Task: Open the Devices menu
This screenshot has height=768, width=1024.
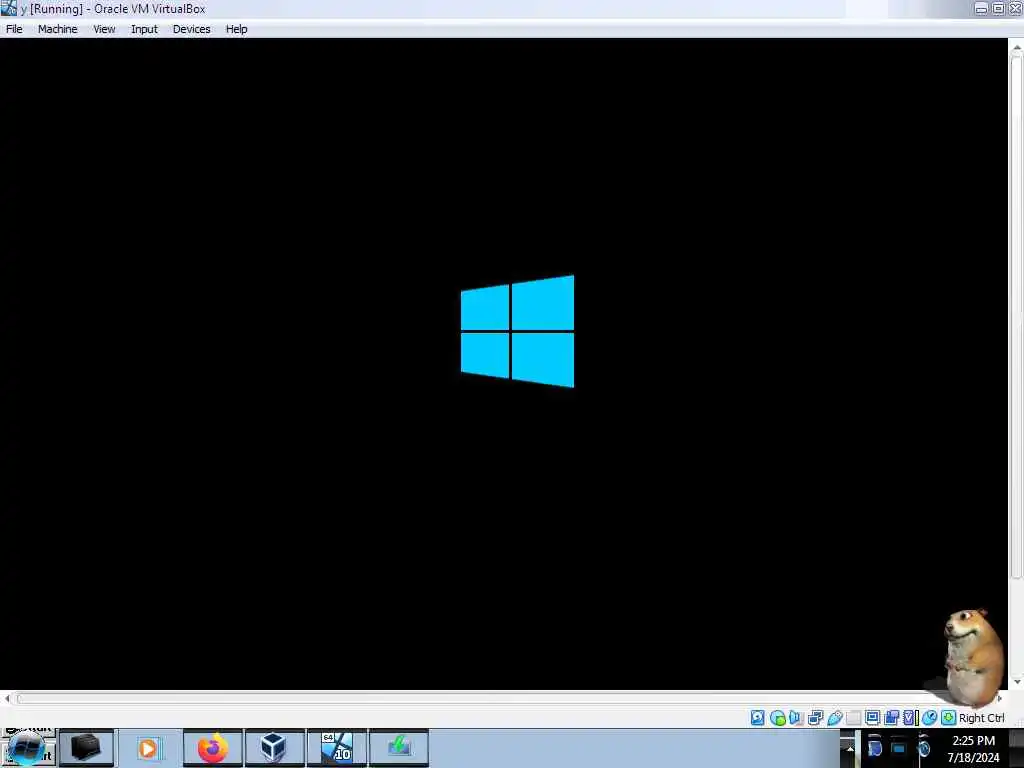Action: (191, 29)
